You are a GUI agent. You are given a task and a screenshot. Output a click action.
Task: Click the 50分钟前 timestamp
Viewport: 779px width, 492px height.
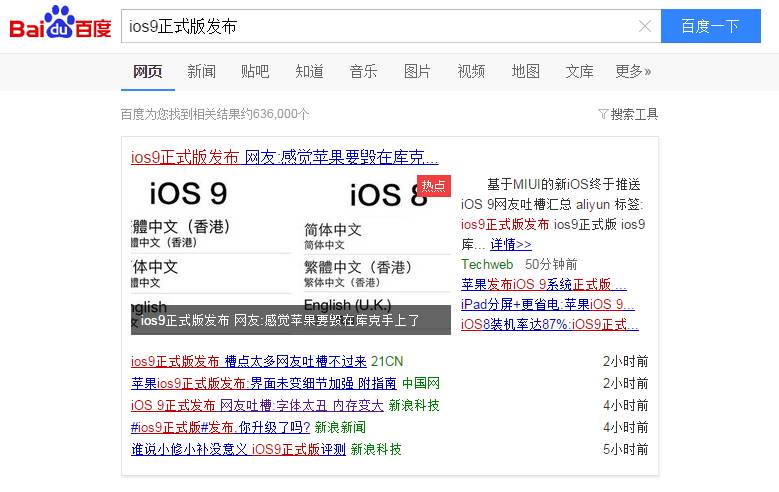point(551,264)
